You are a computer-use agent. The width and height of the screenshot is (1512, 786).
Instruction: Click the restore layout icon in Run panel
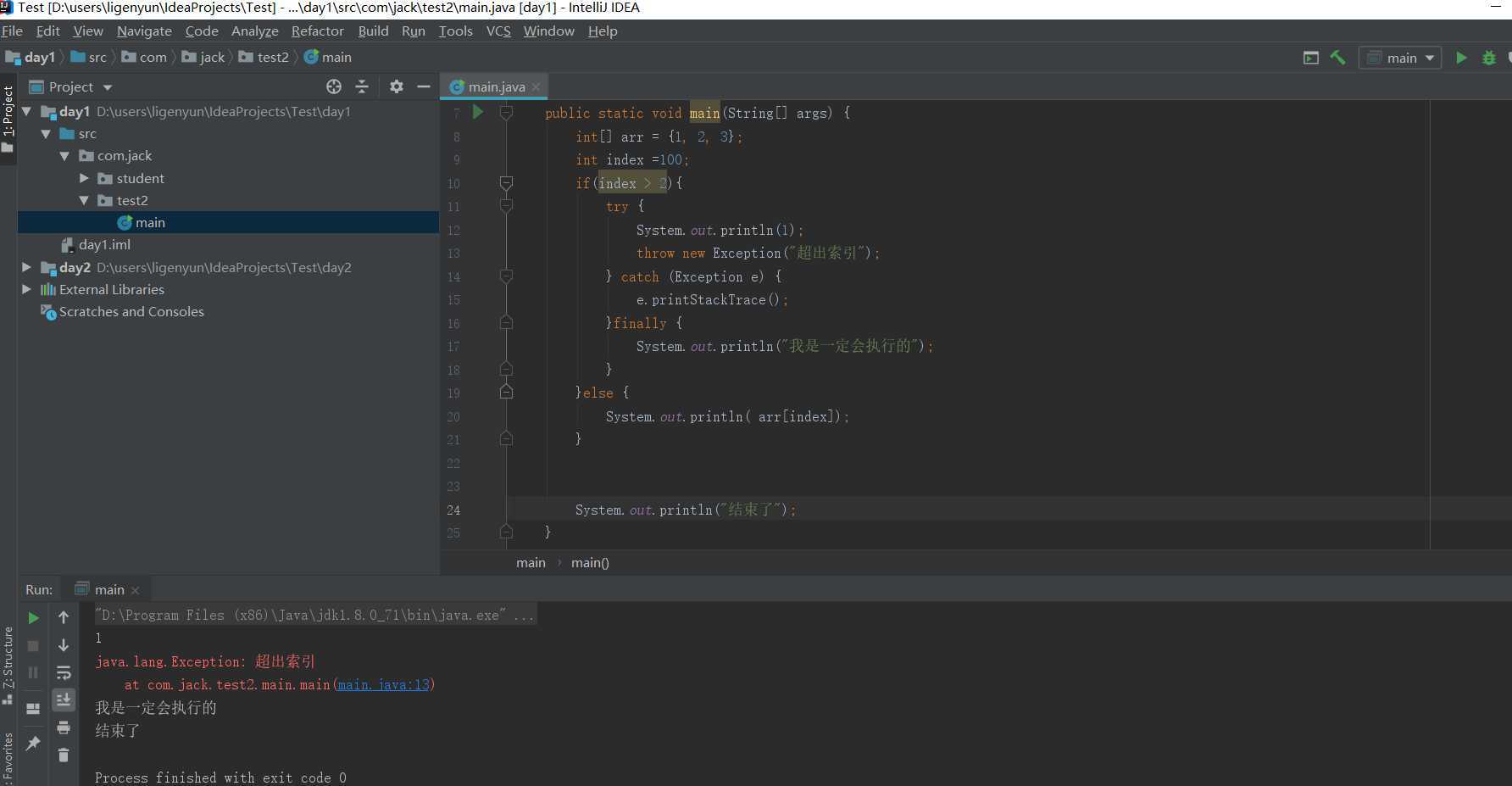coord(33,709)
